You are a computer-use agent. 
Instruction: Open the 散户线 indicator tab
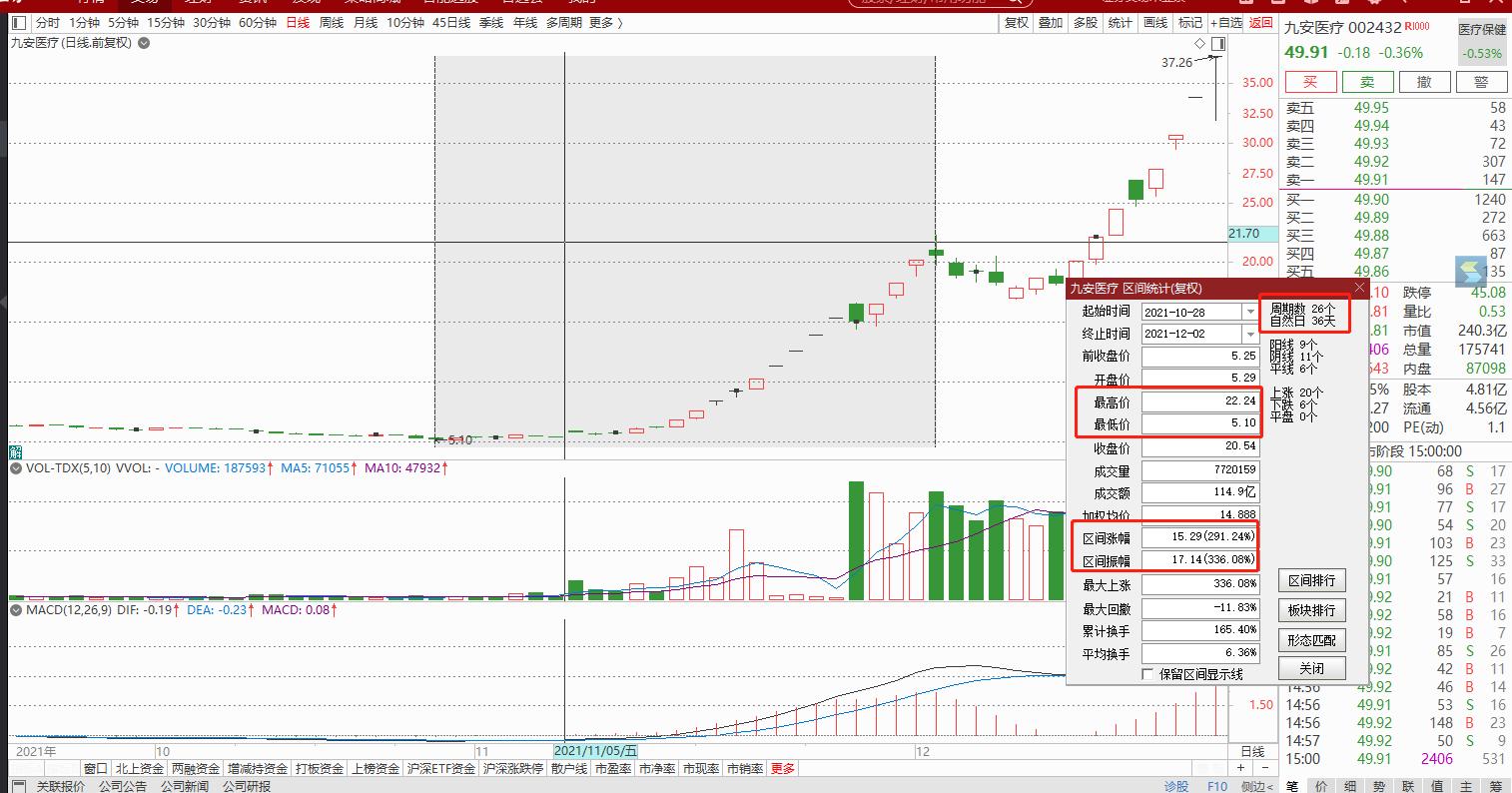569,769
